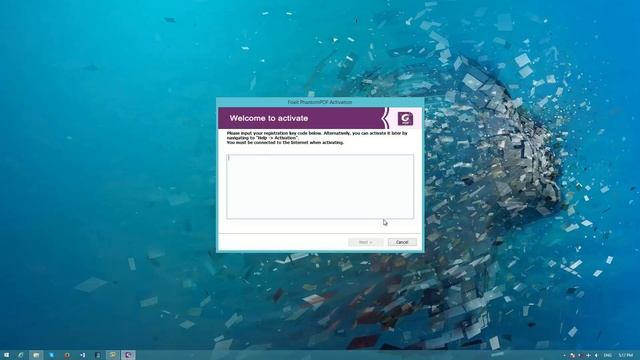Open the Windows Start menu
This screenshot has height=360, width=640.
(6, 355)
